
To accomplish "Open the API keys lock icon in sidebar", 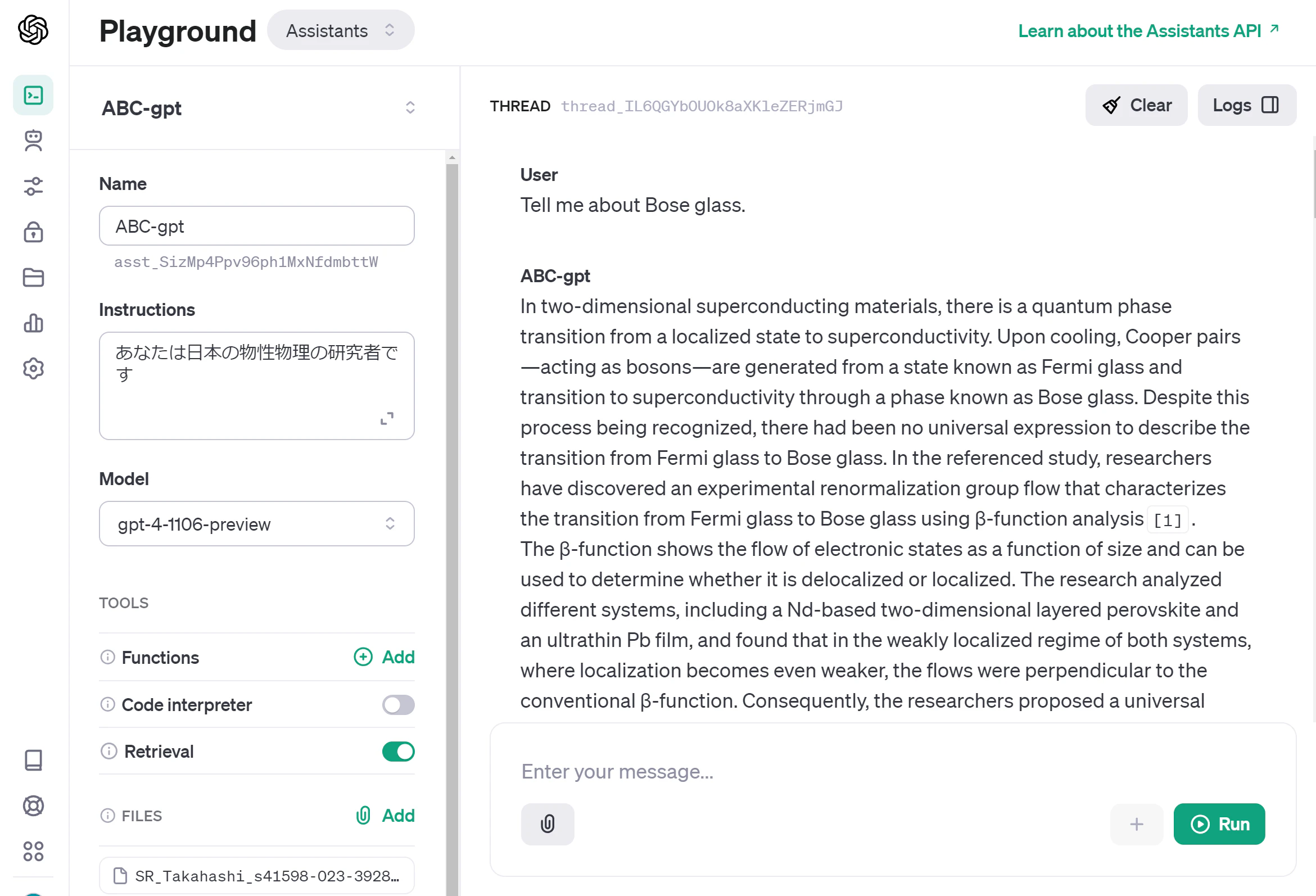I will coord(33,232).
